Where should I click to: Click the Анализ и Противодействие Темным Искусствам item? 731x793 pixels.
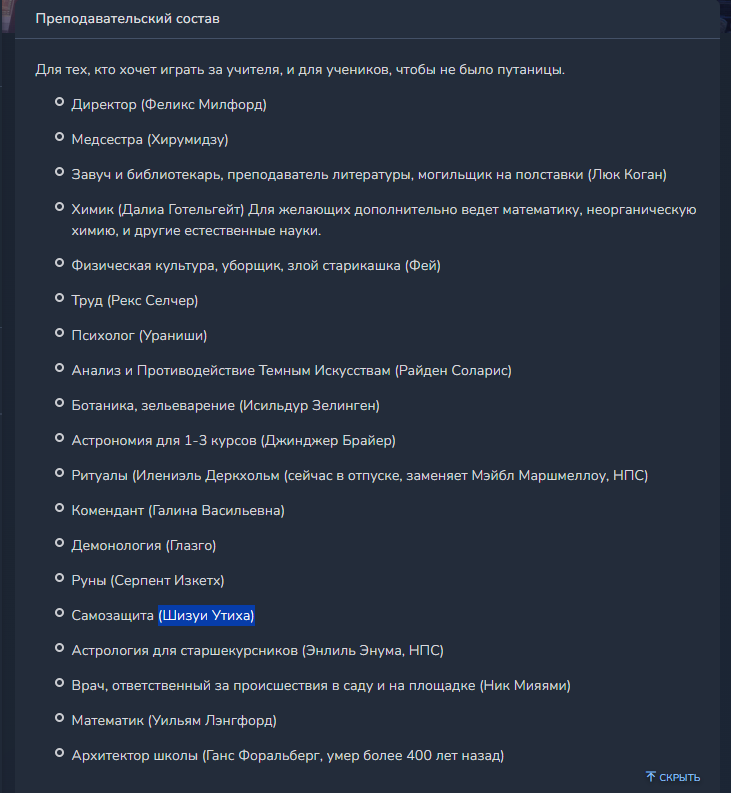click(291, 371)
